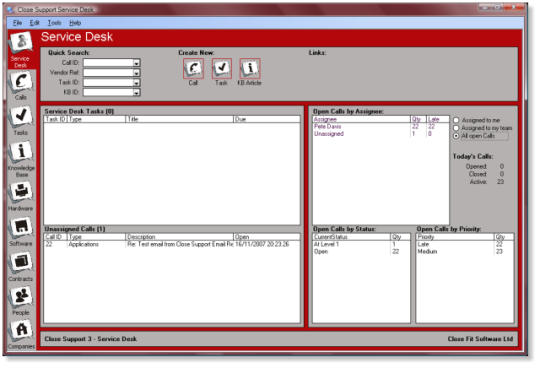Sort unassigned calls by Open column
The width and height of the screenshot is (540, 368).
point(267,237)
